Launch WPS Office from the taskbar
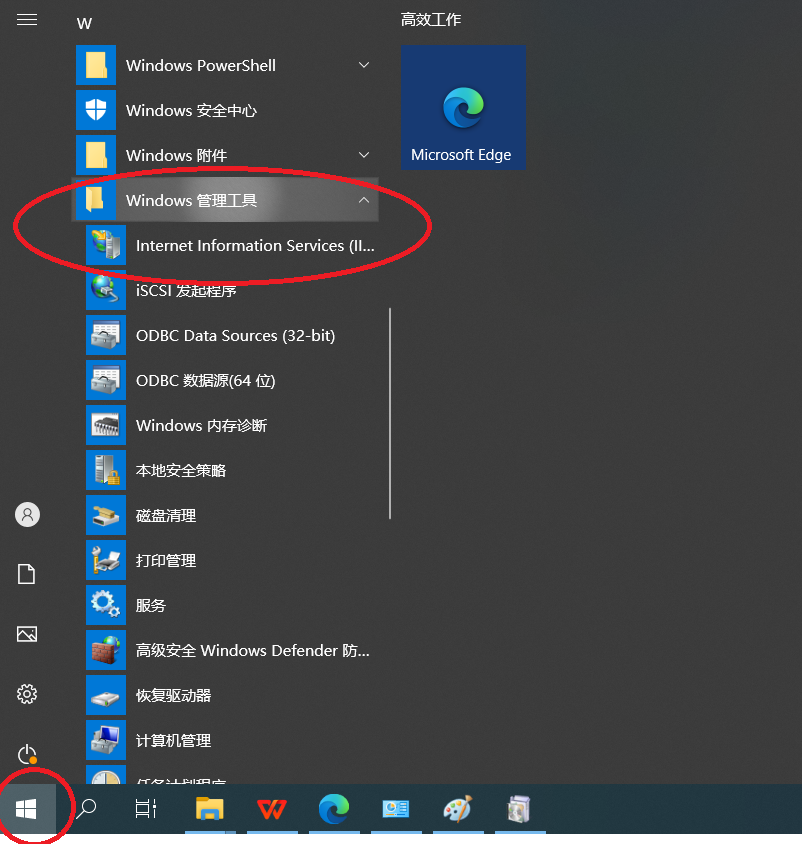The image size is (802, 844). click(272, 808)
